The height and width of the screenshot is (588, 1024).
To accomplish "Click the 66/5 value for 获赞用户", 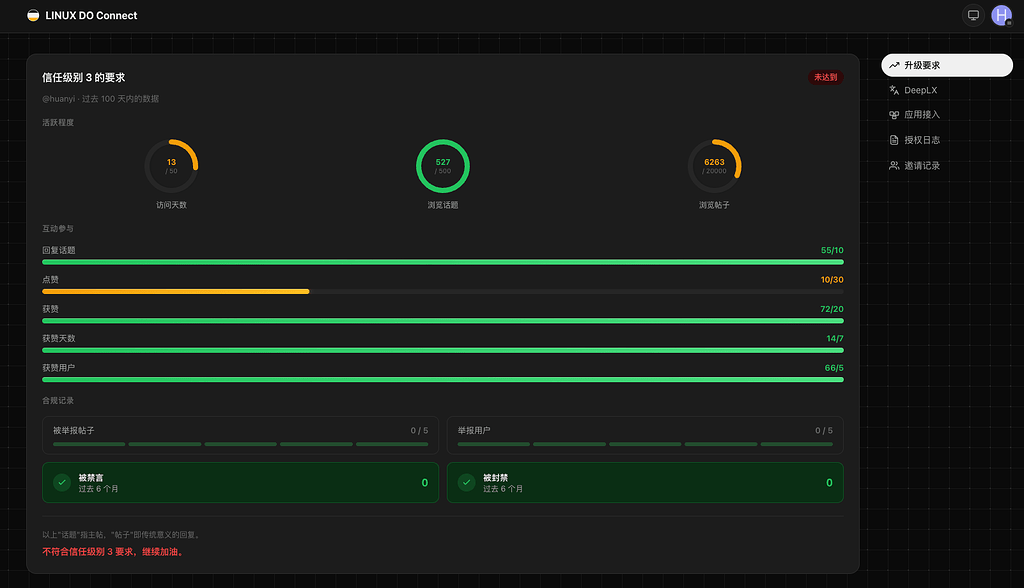I will [x=834, y=368].
